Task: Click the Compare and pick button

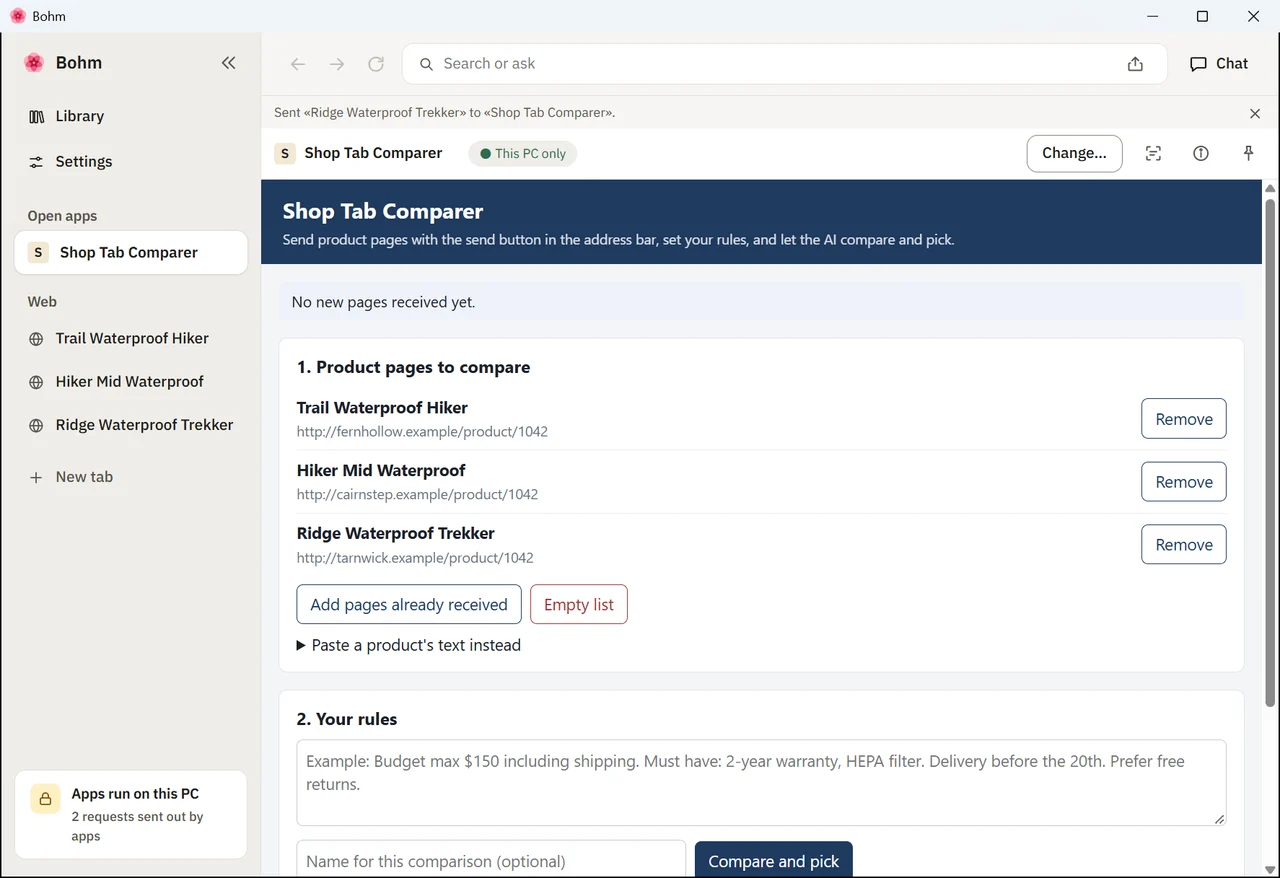Action: tap(774, 861)
